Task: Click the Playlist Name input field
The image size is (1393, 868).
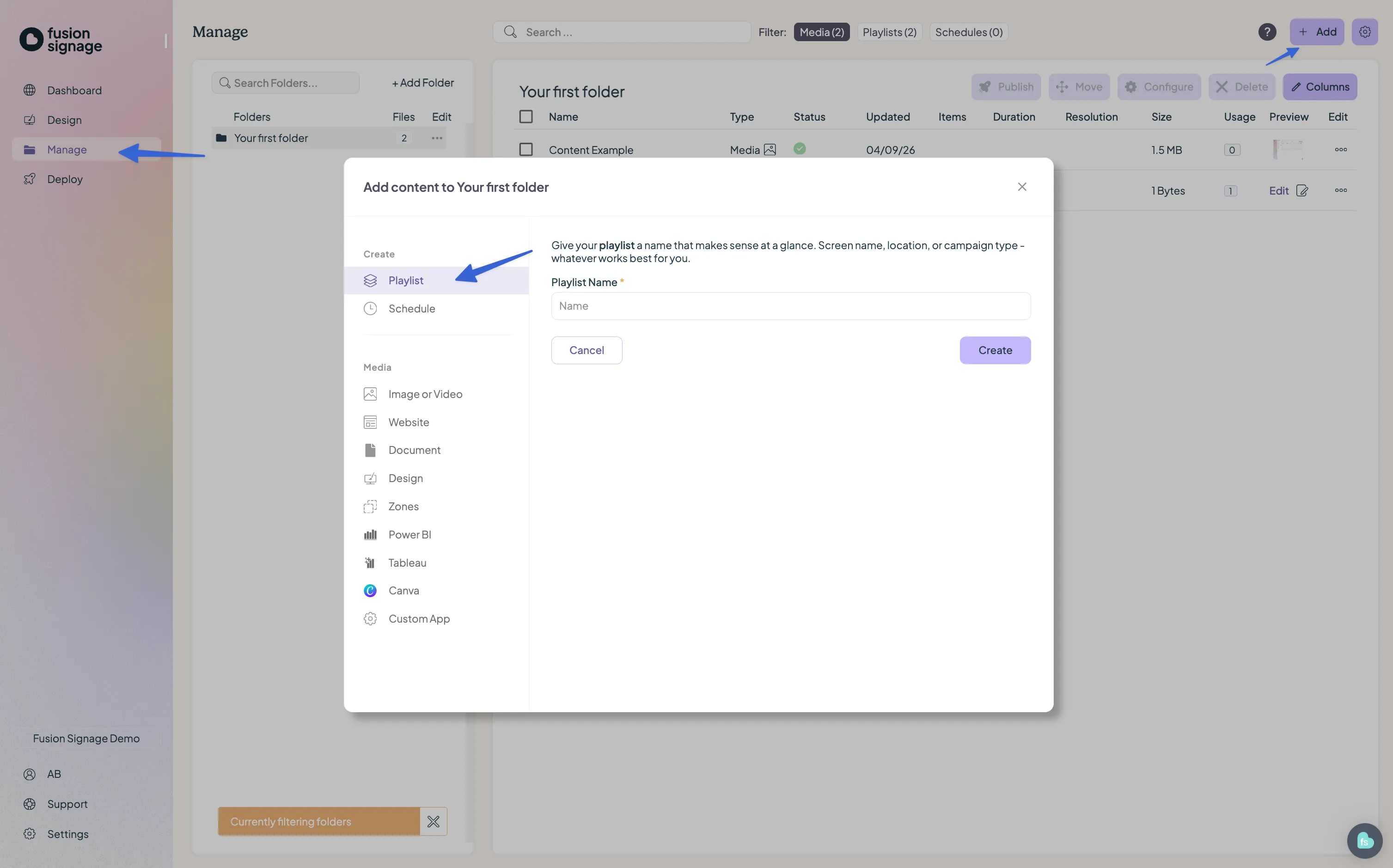Action: (790, 306)
